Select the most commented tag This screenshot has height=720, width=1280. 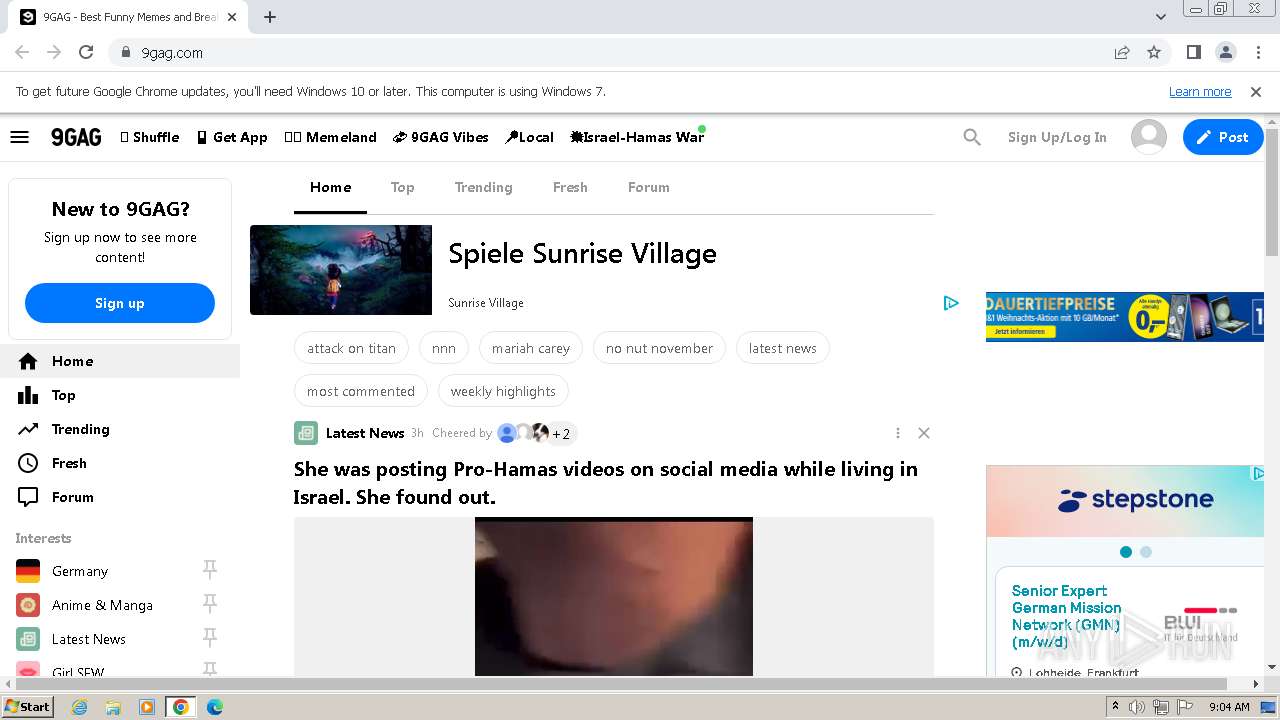pos(361,391)
